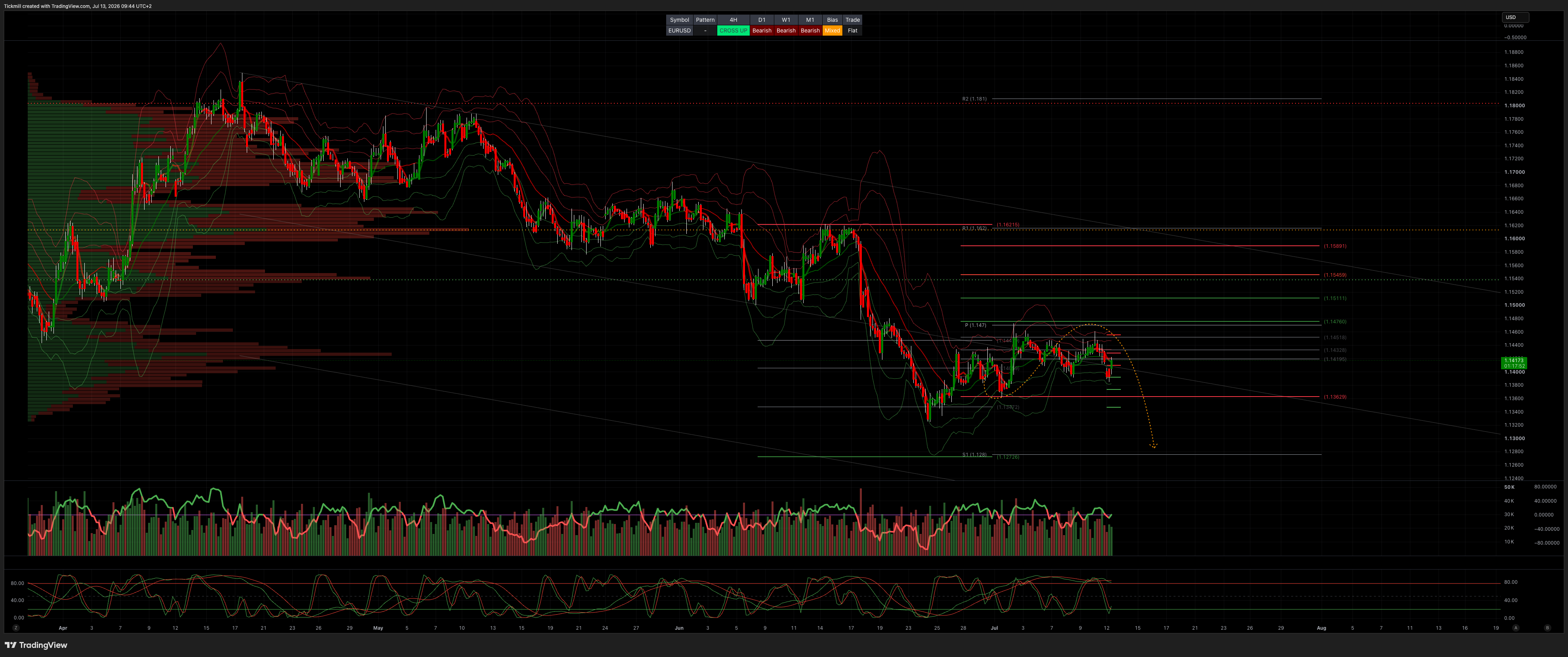Click the green CROSS UP cell

[733, 30]
